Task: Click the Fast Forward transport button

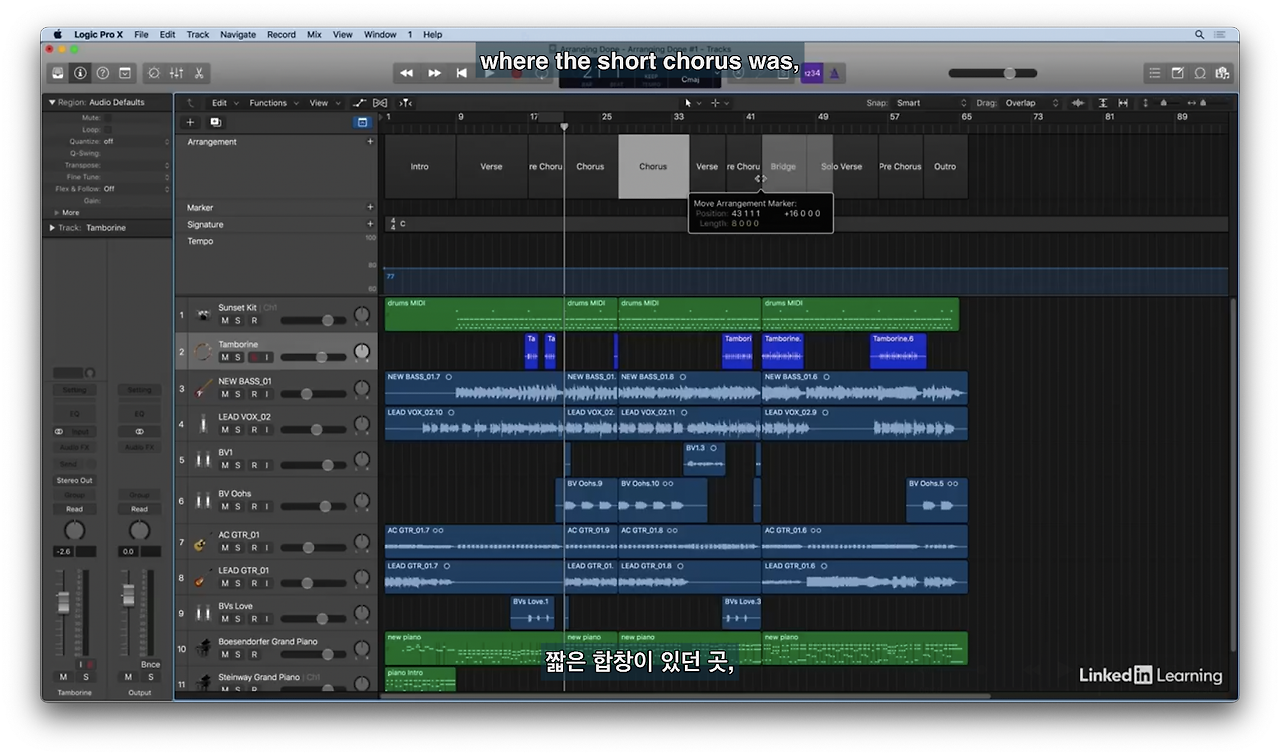Action: (434, 73)
